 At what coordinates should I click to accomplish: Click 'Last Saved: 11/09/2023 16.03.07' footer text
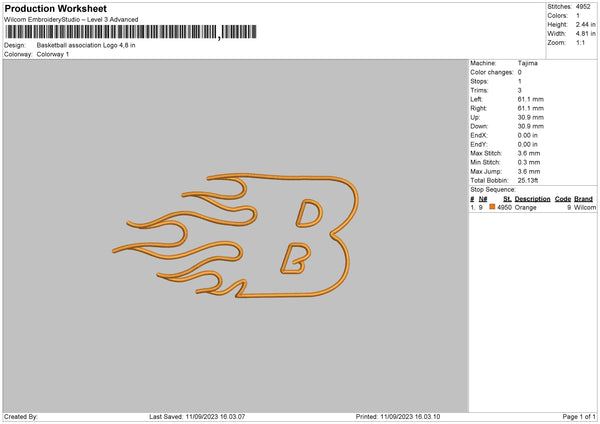(x=197, y=417)
